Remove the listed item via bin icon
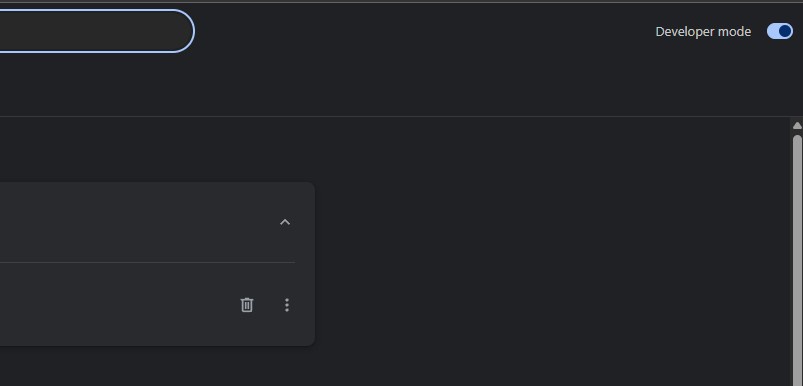This screenshot has width=803, height=386. pos(247,305)
